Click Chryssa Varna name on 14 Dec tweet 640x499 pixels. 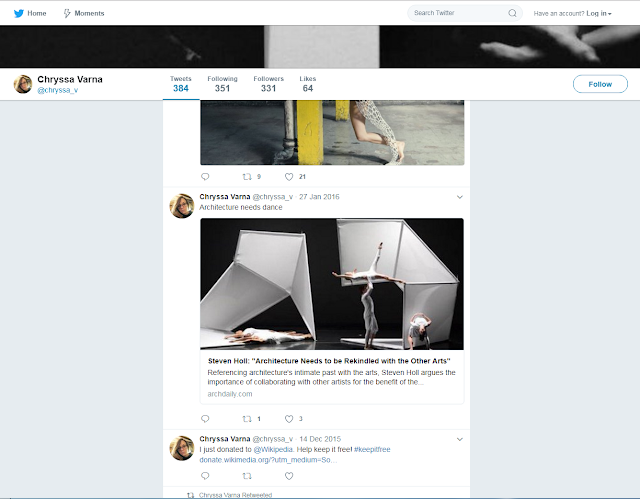point(224,439)
